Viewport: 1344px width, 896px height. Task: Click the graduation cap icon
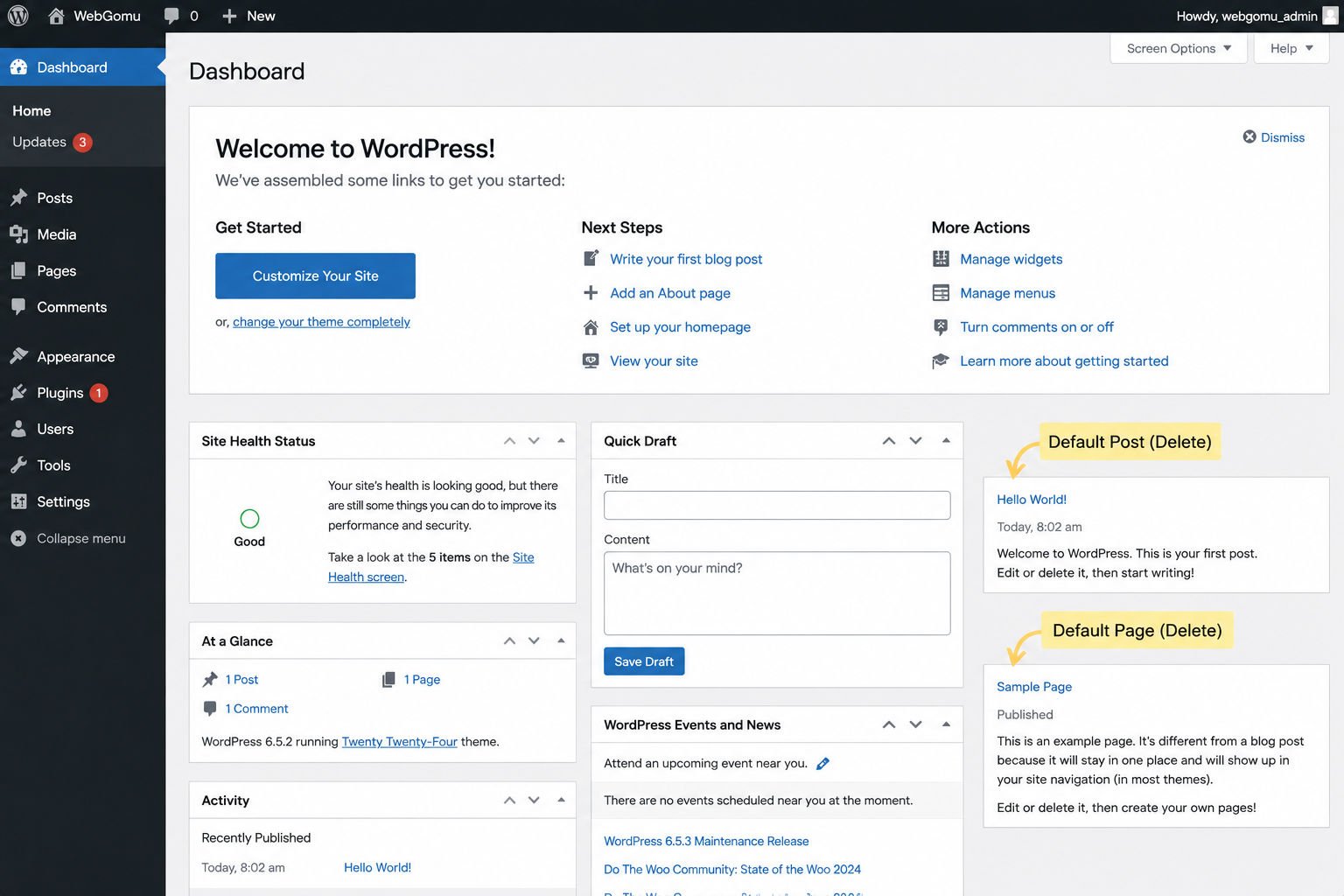[x=941, y=360]
